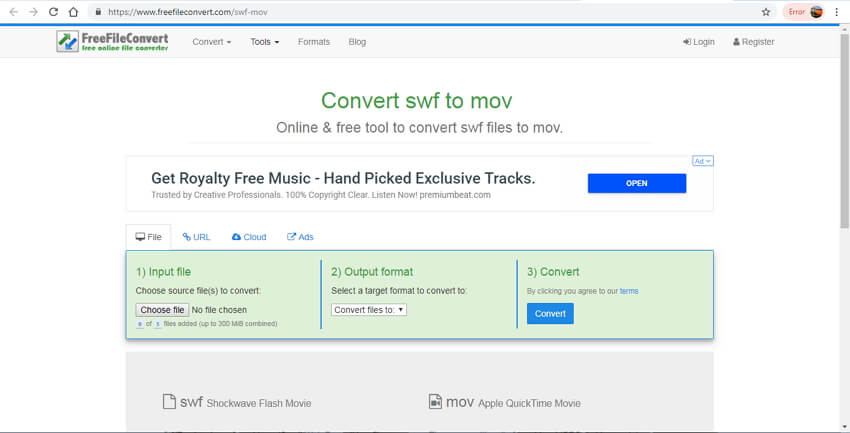Click the browser back arrow
The width and height of the screenshot is (850, 433).
click(13, 12)
